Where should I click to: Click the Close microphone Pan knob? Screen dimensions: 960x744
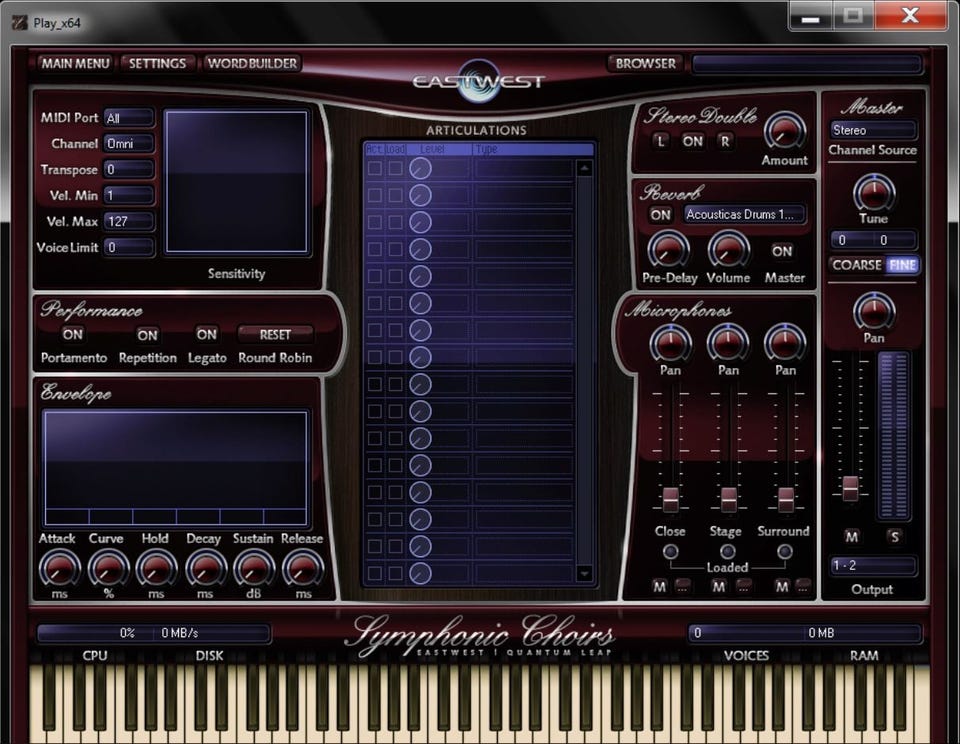point(670,343)
